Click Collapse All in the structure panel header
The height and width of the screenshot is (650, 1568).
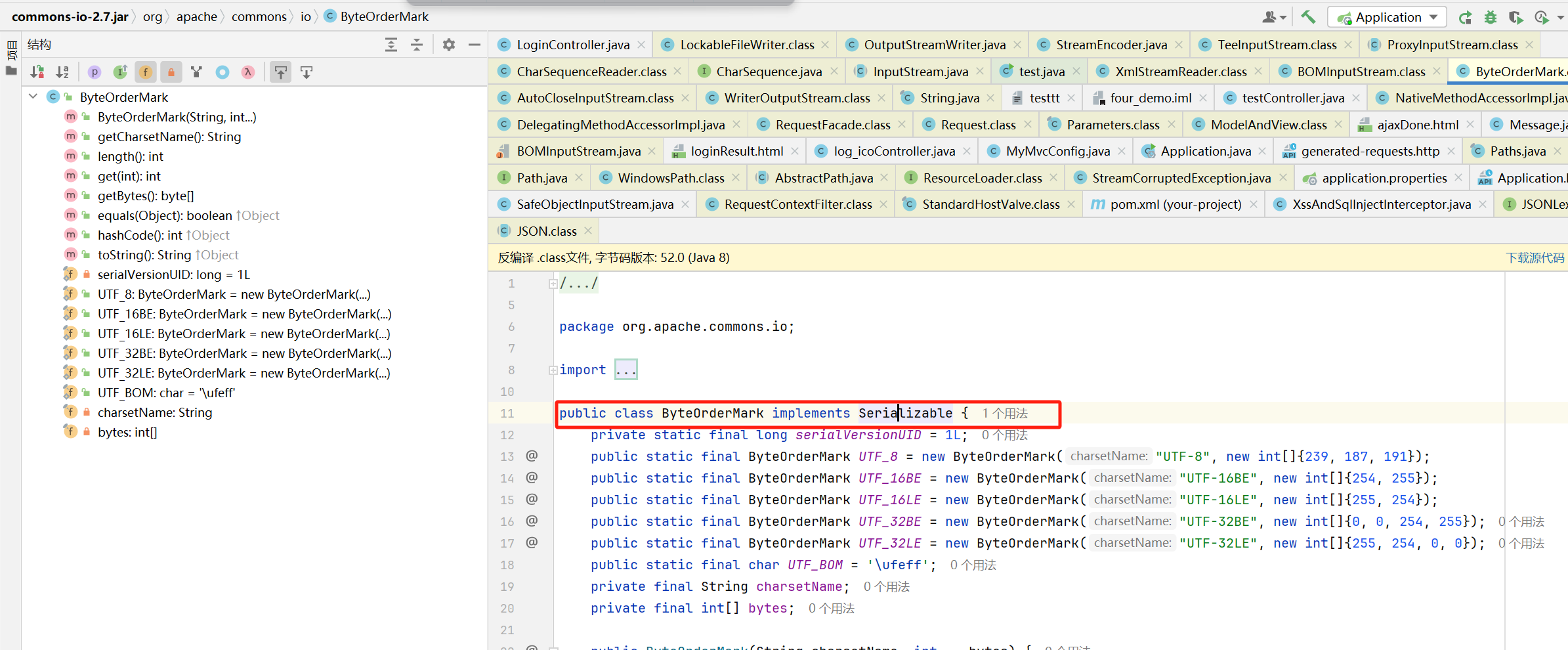(417, 45)
